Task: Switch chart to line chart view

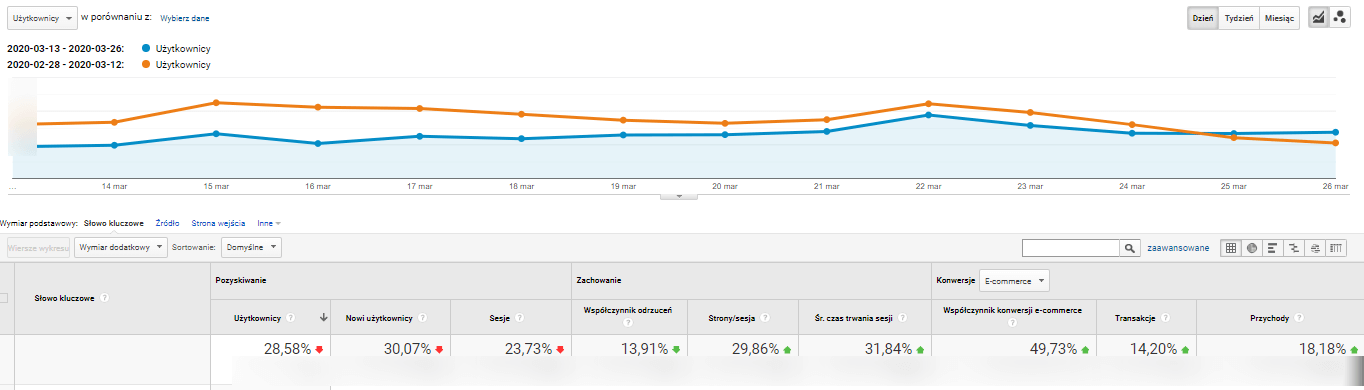Action: tap(1318, 17)
